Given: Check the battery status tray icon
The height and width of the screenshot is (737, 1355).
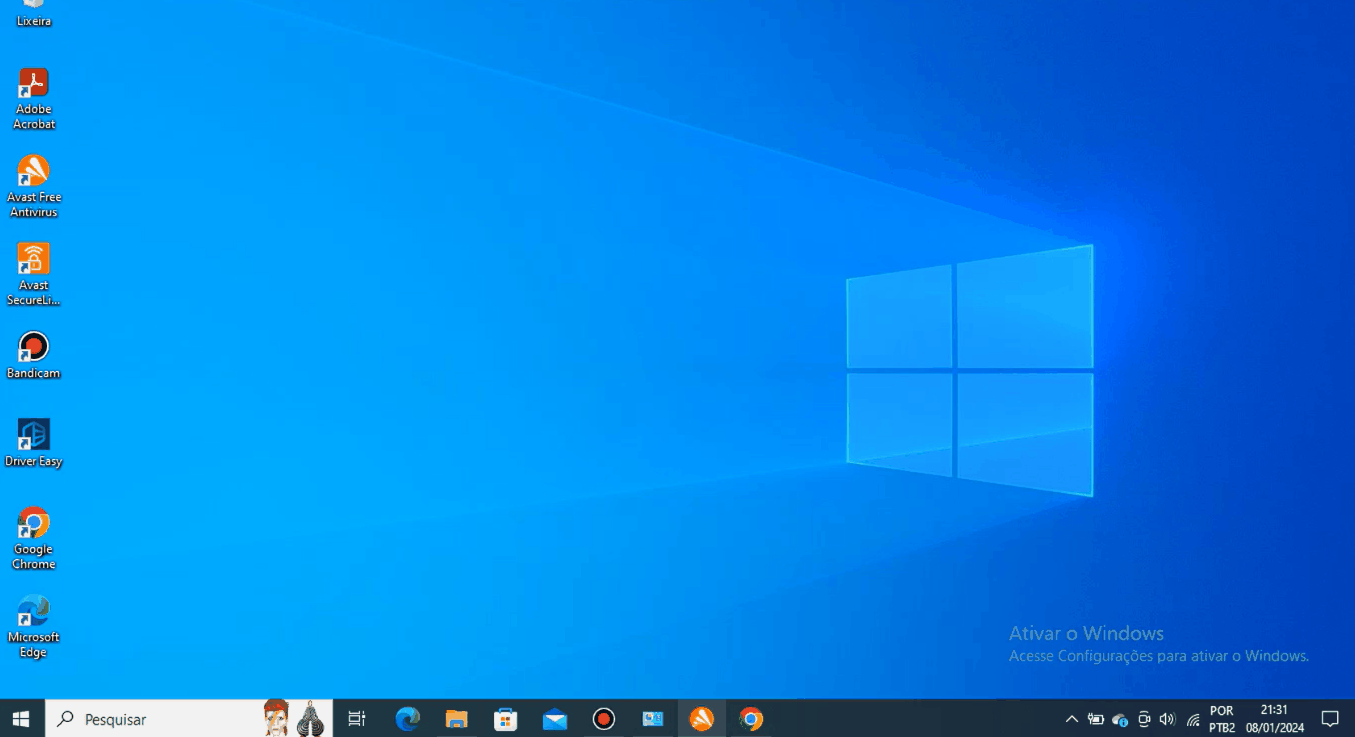Looking at the screenshot, I should 1096,719.
